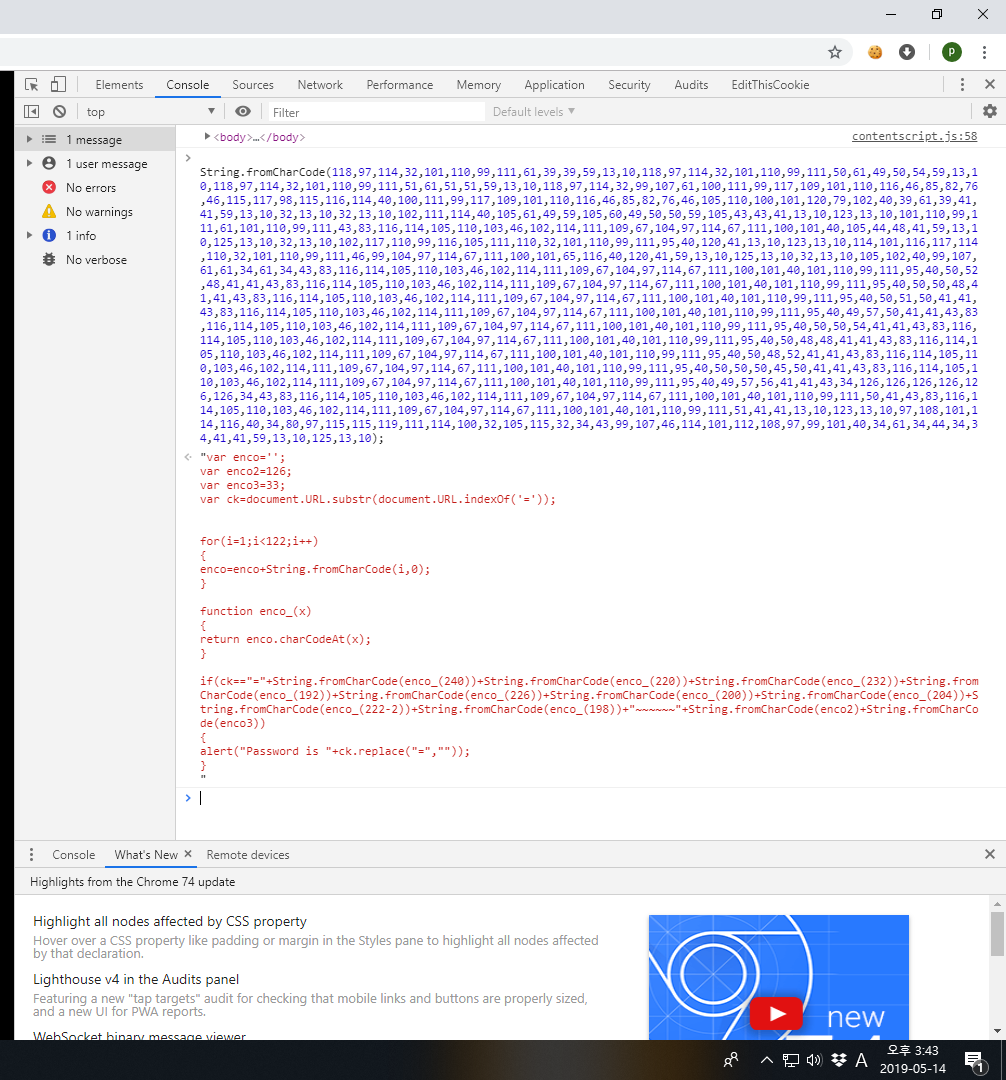Click the console Filter input field
1006x1080 pixels.
tap(375, 112)
